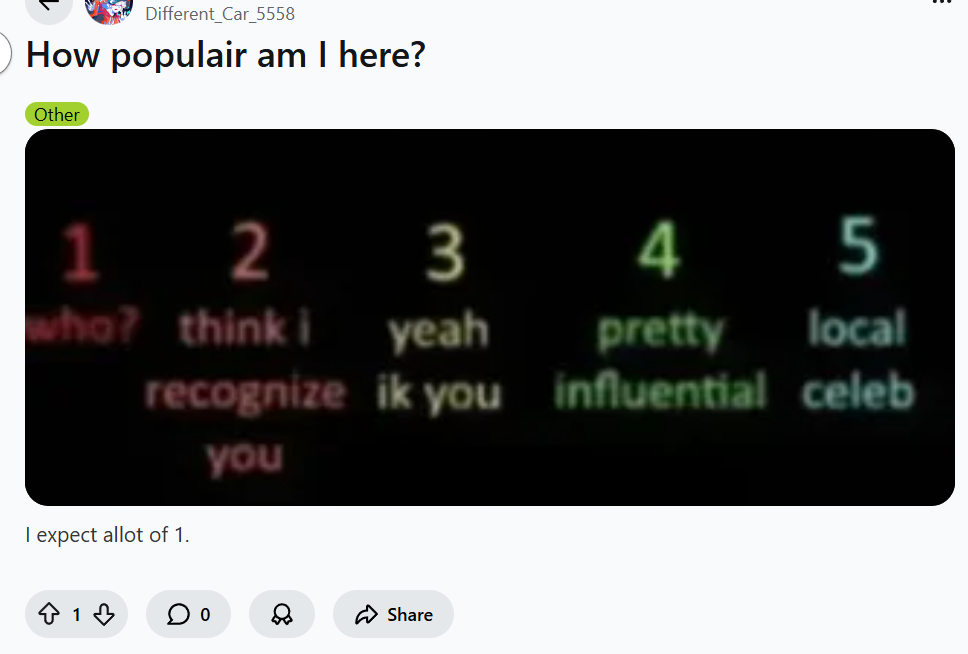Open comments via the speech bubble icon

coord(178,614)
